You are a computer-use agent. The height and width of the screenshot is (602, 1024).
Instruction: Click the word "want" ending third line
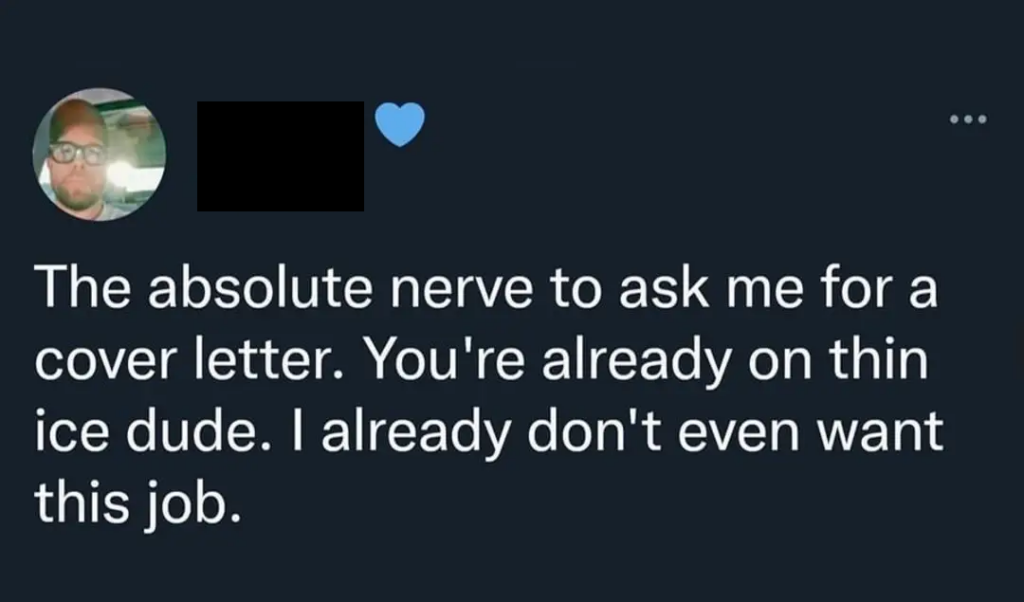click(x=880, y=433)
